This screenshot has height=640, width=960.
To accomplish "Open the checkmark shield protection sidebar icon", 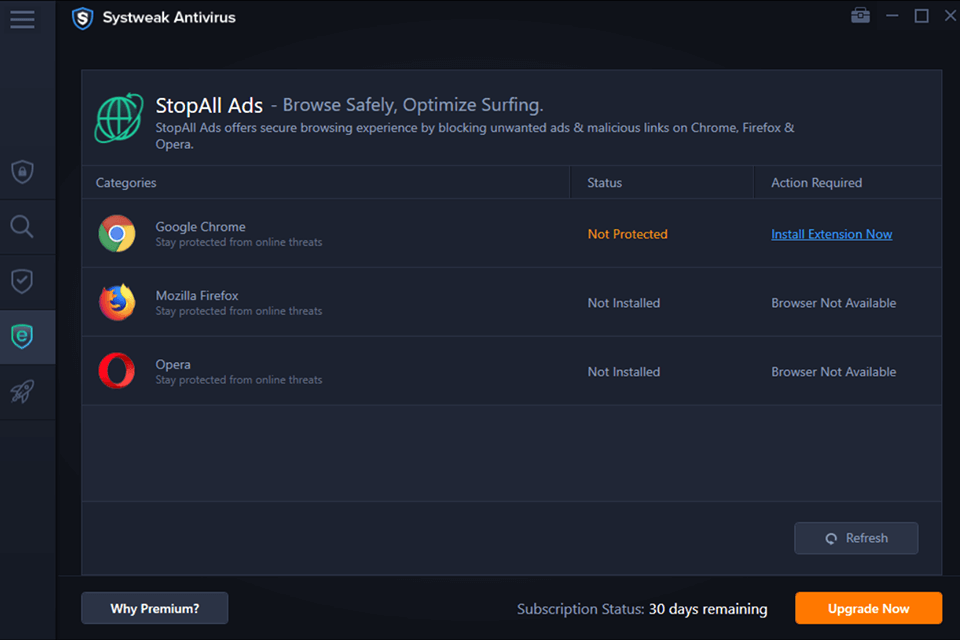I will [22, 281].
